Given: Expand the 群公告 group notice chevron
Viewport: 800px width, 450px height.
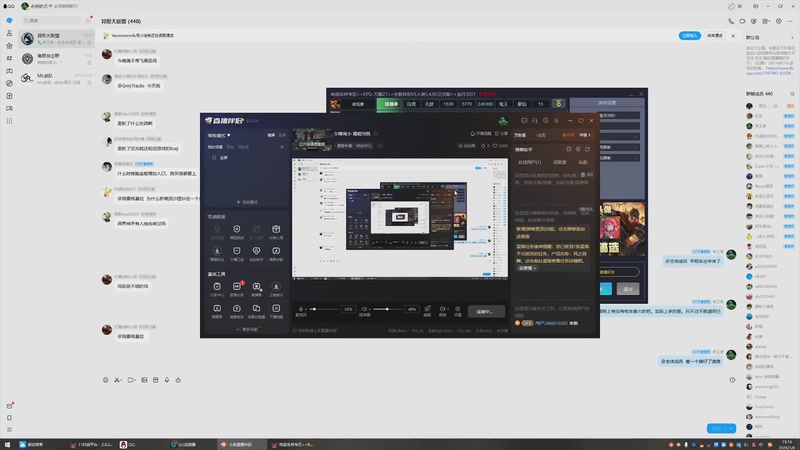Looking at the screenshot, I should 792,37.
